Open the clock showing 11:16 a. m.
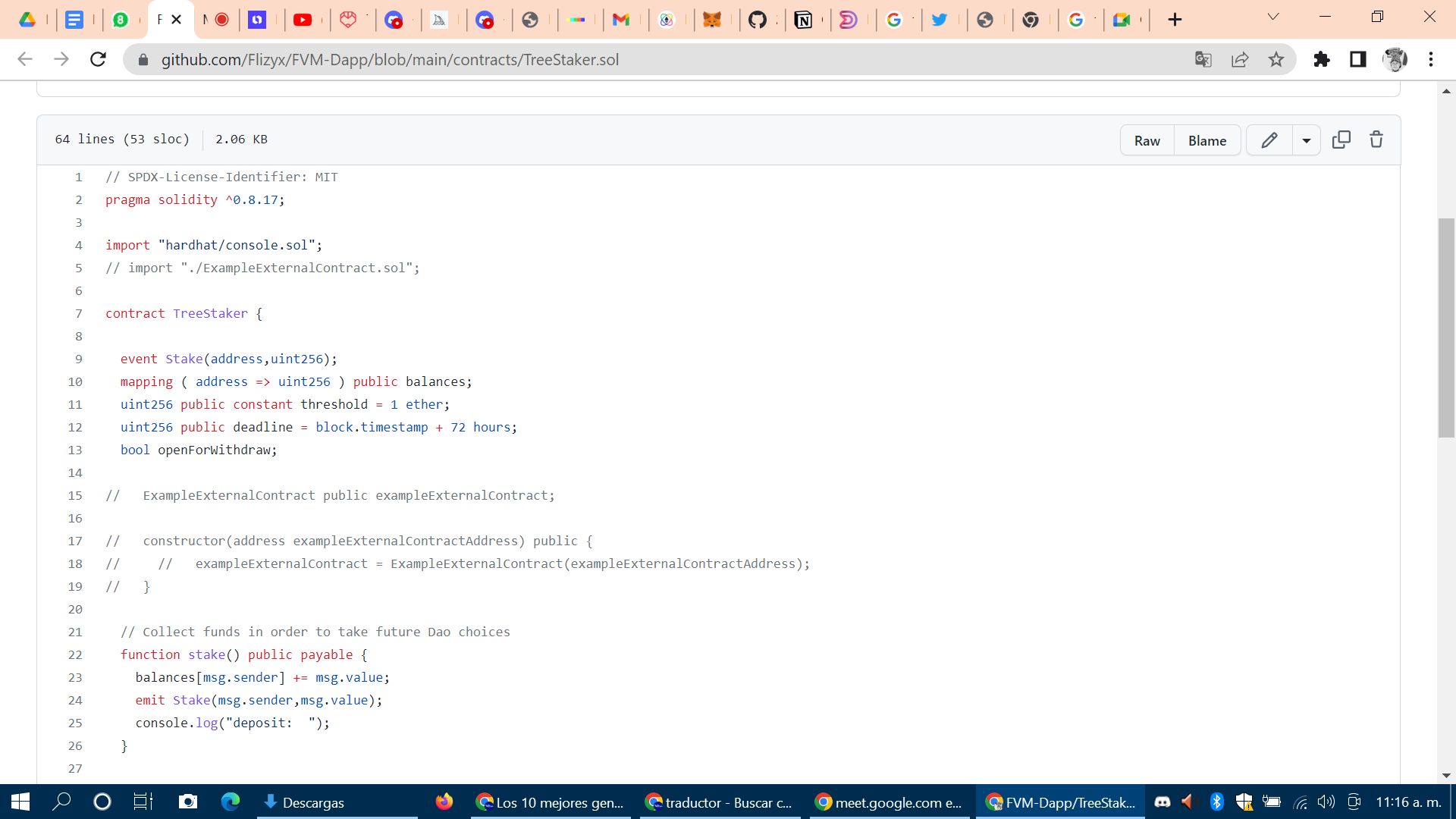The image size is (1456, 819). tap(1408, 802)
